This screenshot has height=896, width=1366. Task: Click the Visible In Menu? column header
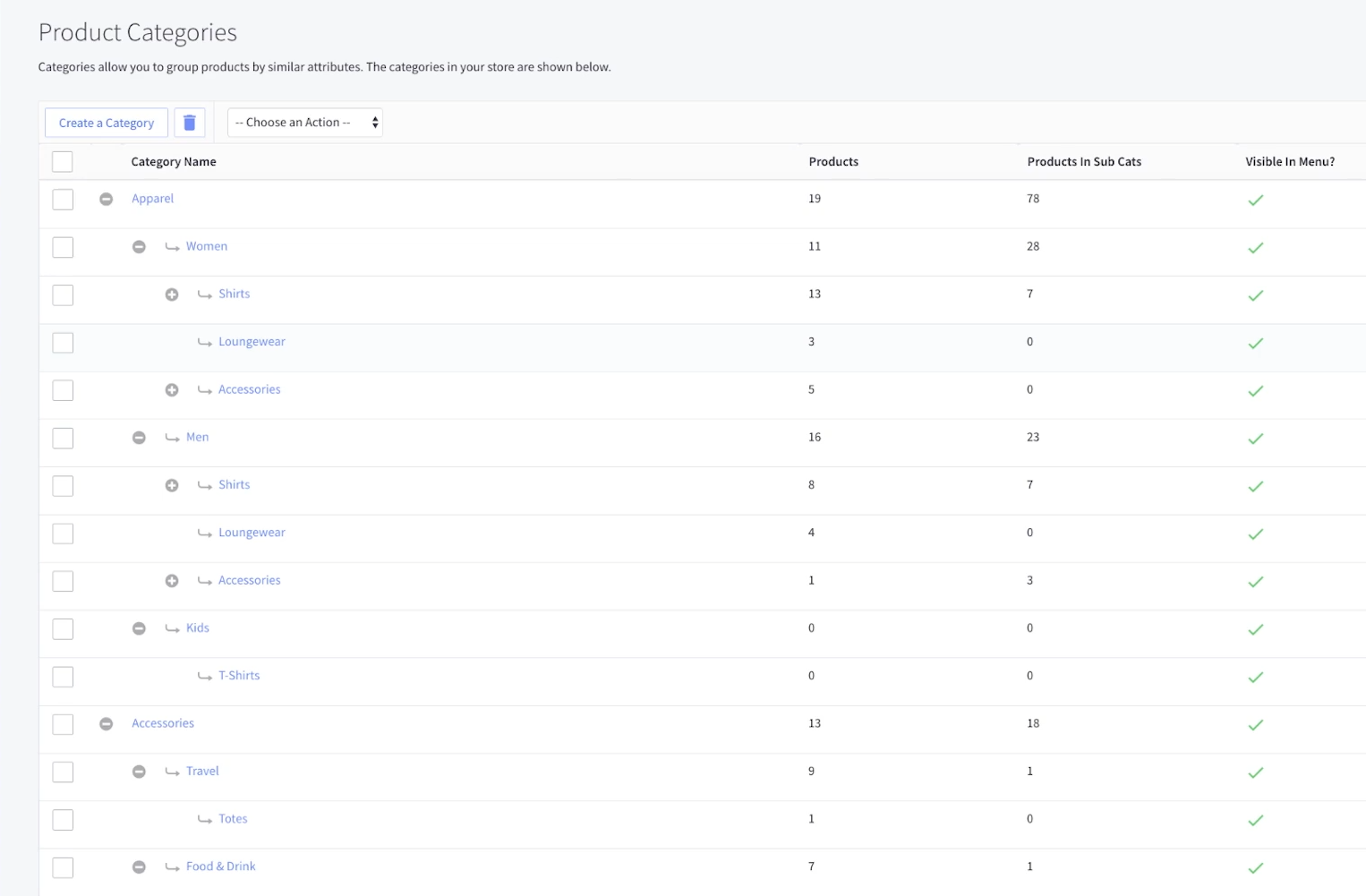(x=1289, y=162)
